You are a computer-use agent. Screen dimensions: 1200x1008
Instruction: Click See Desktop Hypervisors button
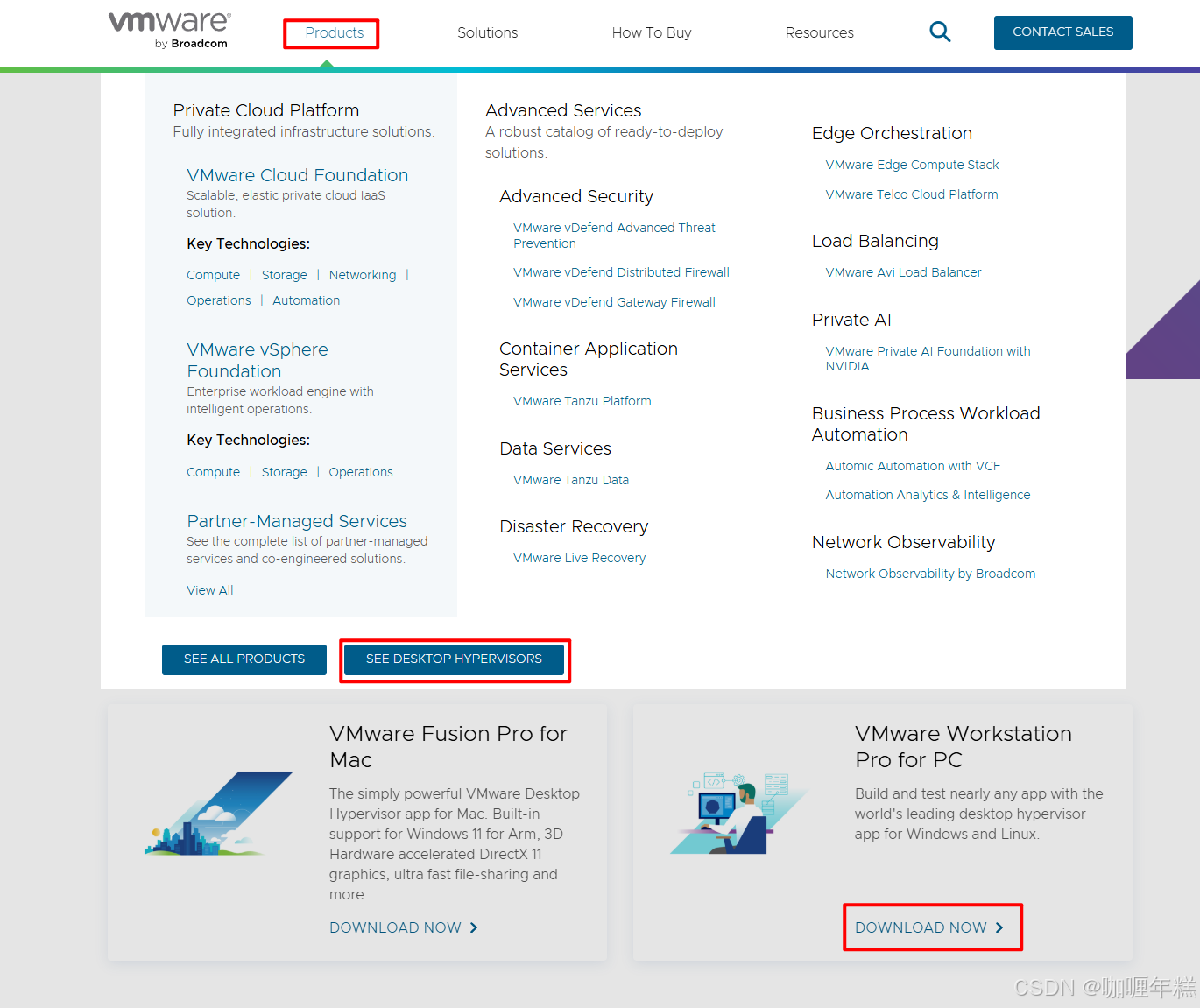[x=454, y=659]
